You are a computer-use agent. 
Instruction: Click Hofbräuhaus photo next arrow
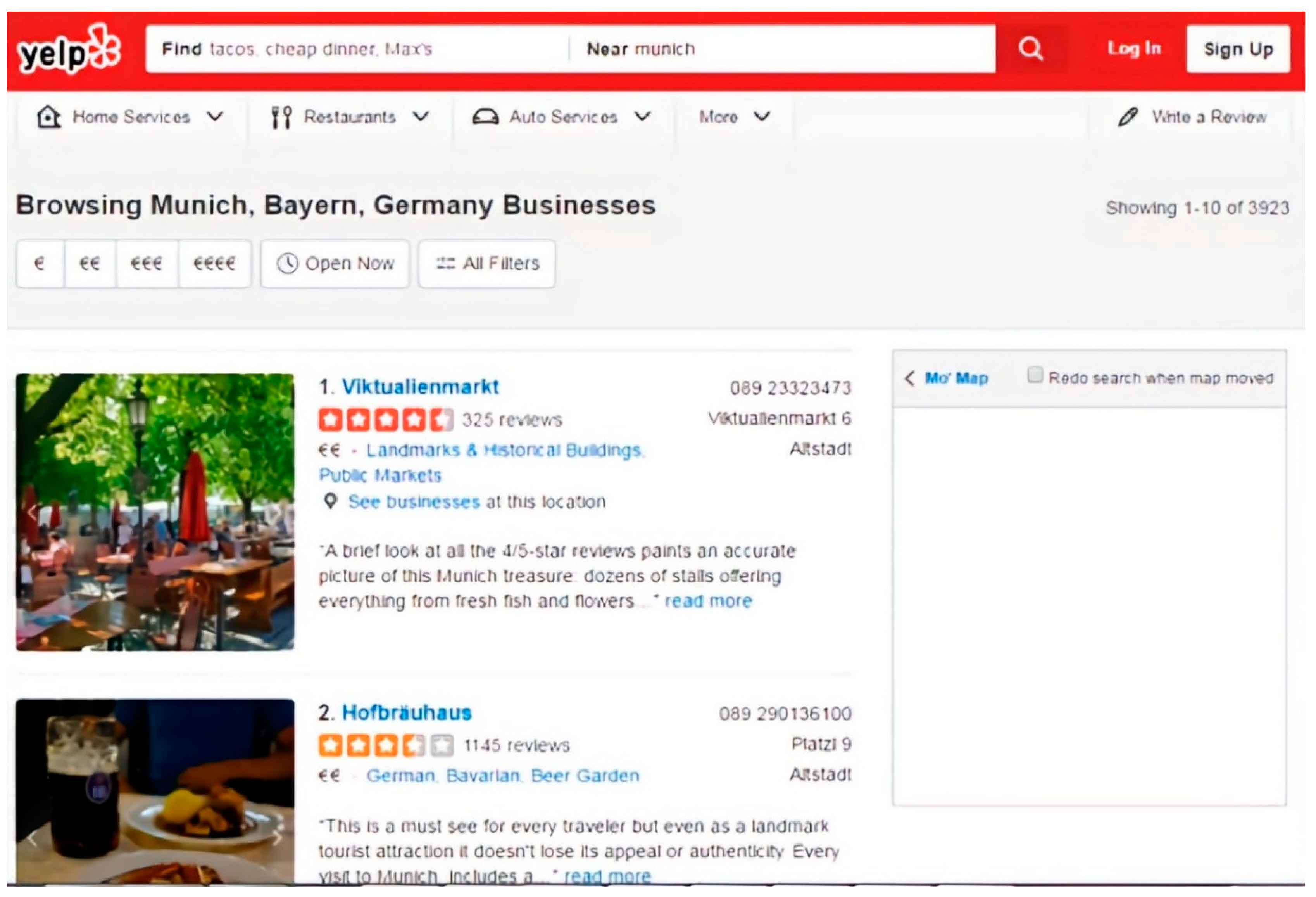point(277,838)
